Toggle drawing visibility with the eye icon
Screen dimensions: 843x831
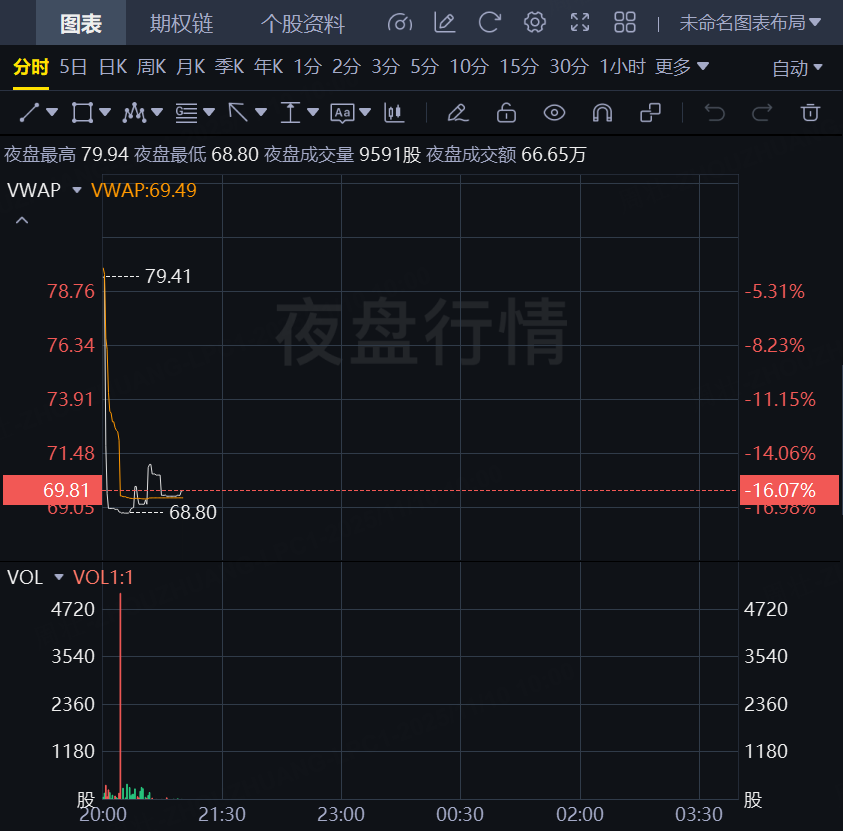pyautogui.click(x=554, y=112)
